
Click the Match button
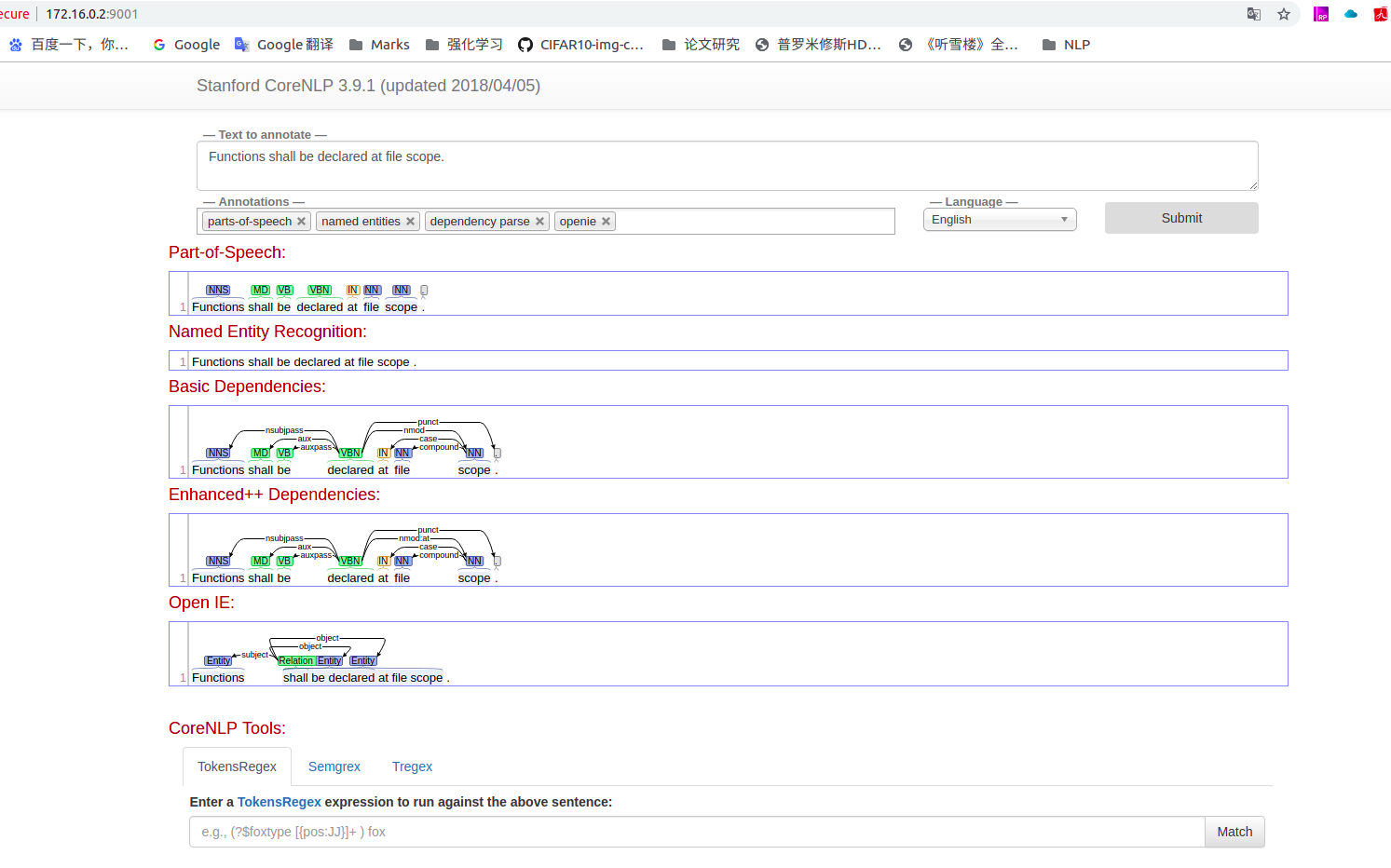tap(1234, 832)
